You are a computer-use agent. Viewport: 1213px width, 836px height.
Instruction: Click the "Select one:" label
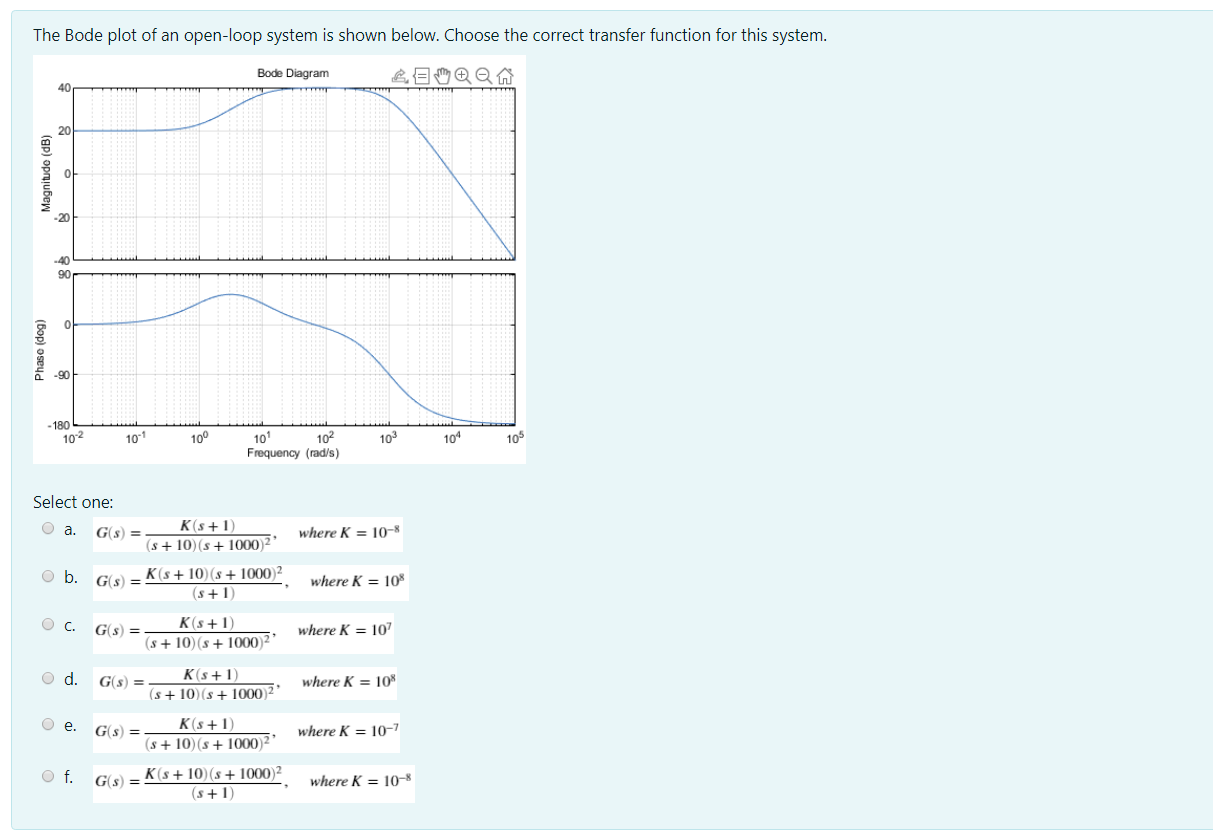tap(73, 502)
